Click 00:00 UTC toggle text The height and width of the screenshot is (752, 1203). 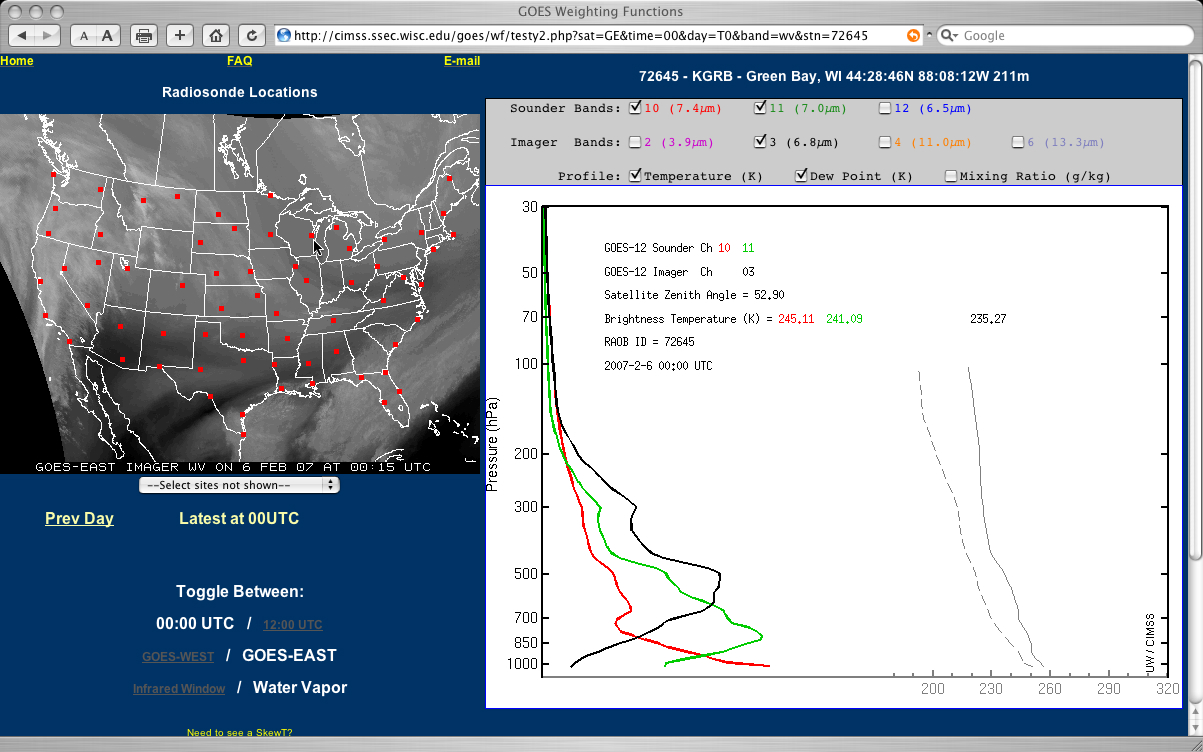point(195,623)
